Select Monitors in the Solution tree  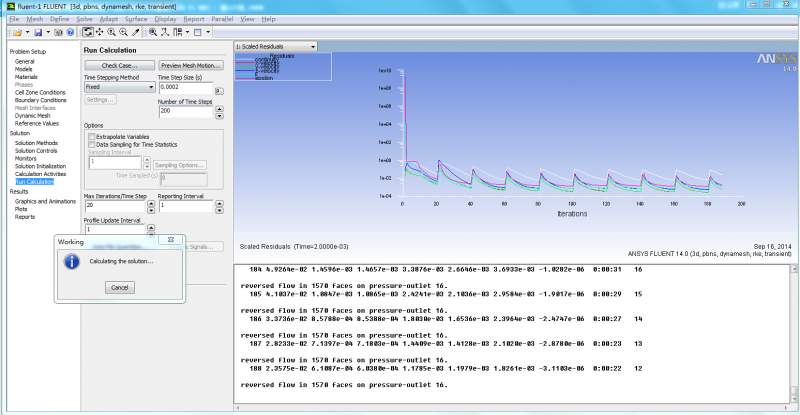coord(26,159)
